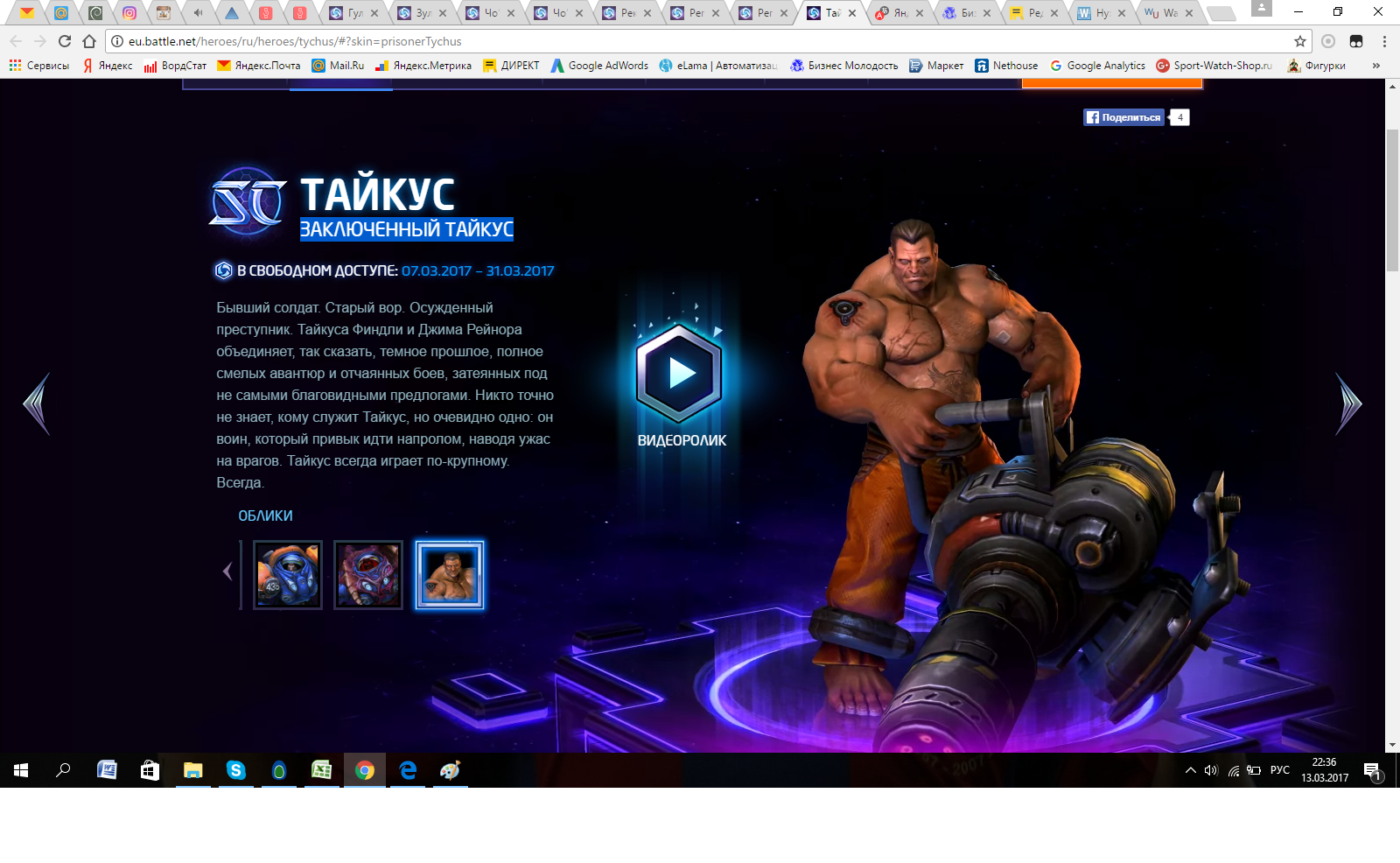Click the Chrome profile user icon

coord(1261,8)
